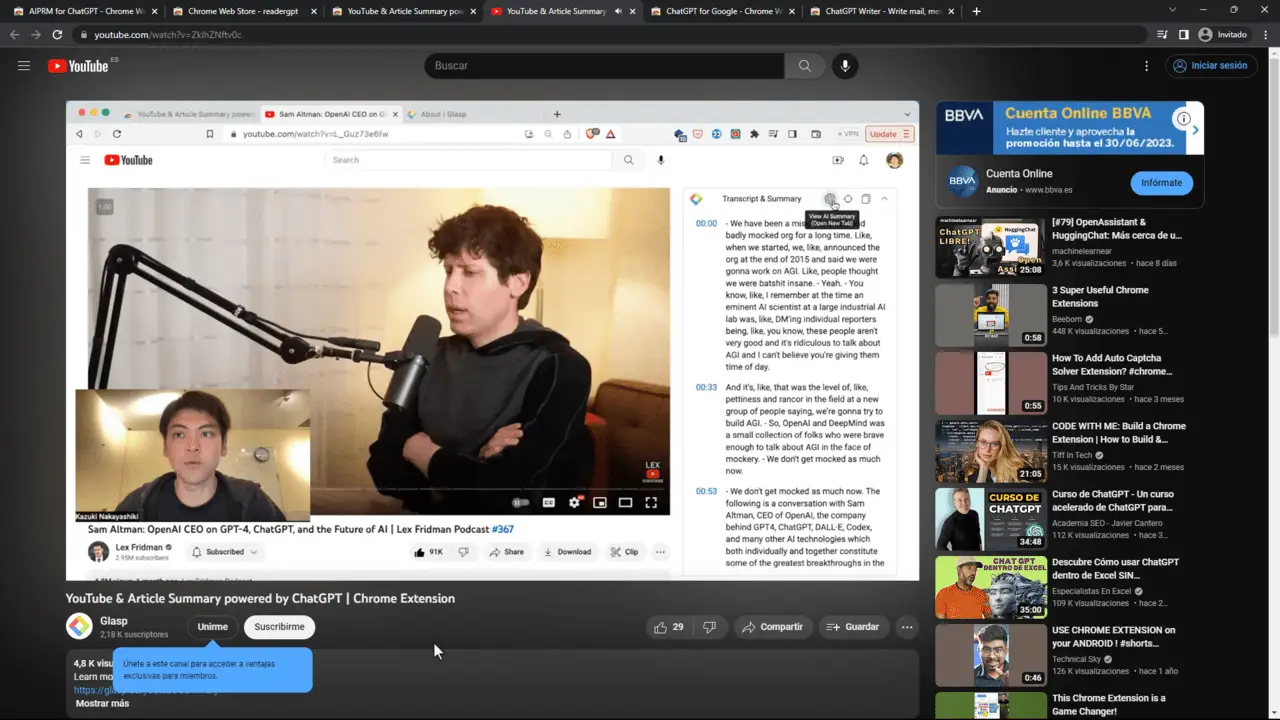Close the ChatGPT for Google tab

click(x=792, y=11)
